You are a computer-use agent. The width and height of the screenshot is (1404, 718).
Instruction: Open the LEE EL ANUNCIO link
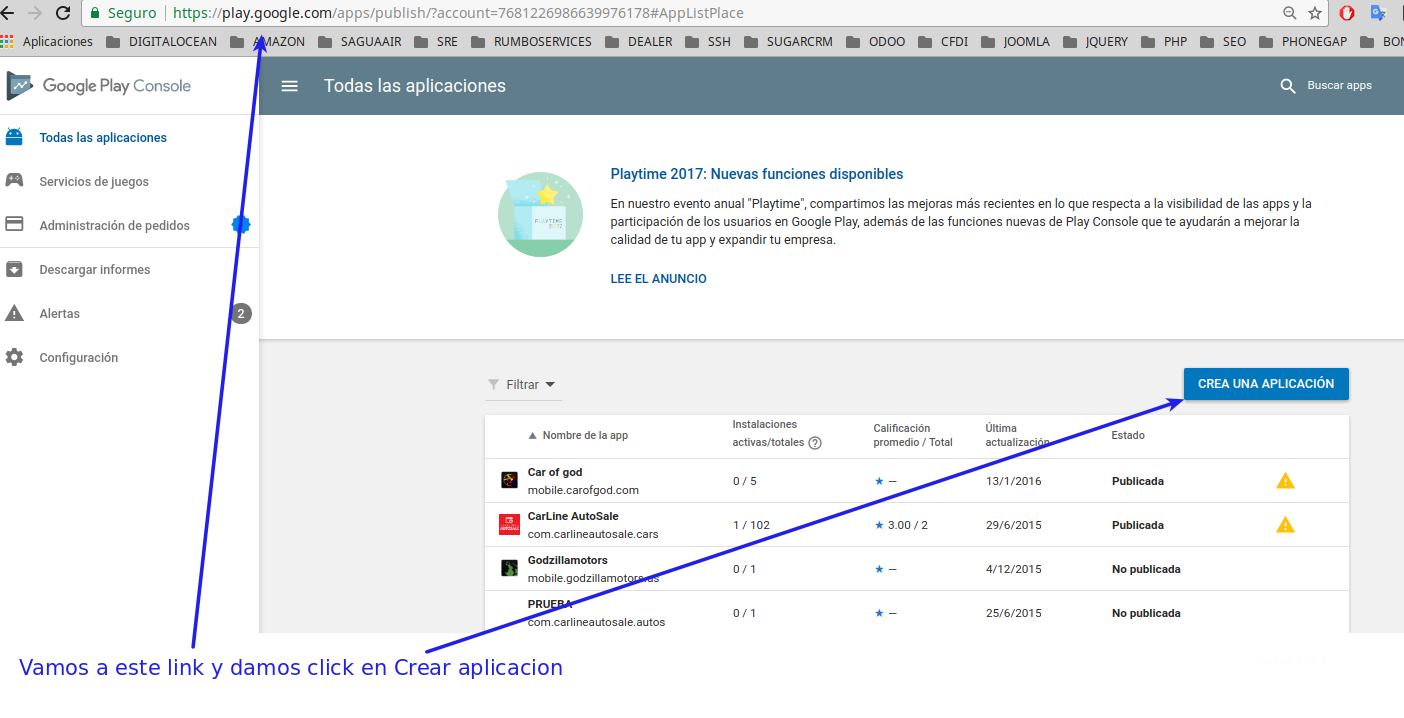pyautogui.click(x=658, y=279)
